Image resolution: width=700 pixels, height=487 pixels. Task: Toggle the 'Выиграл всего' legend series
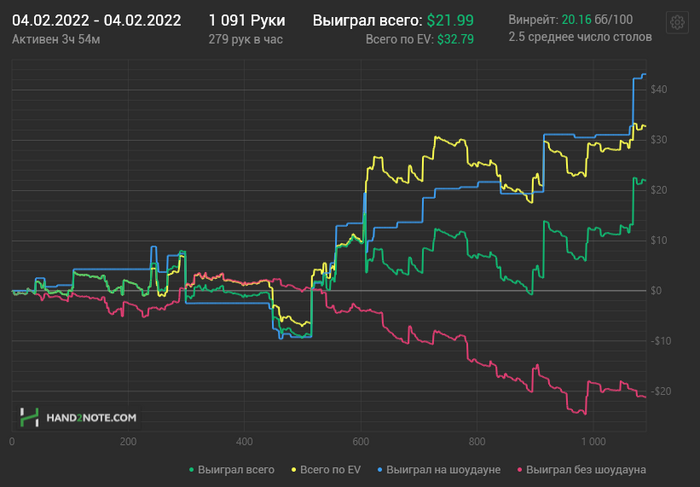[232, 470]
